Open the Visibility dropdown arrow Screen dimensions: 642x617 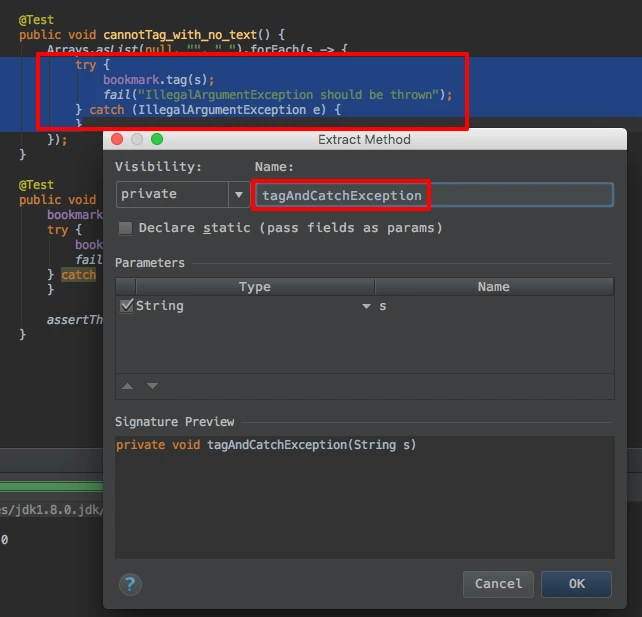pos(239,194)
